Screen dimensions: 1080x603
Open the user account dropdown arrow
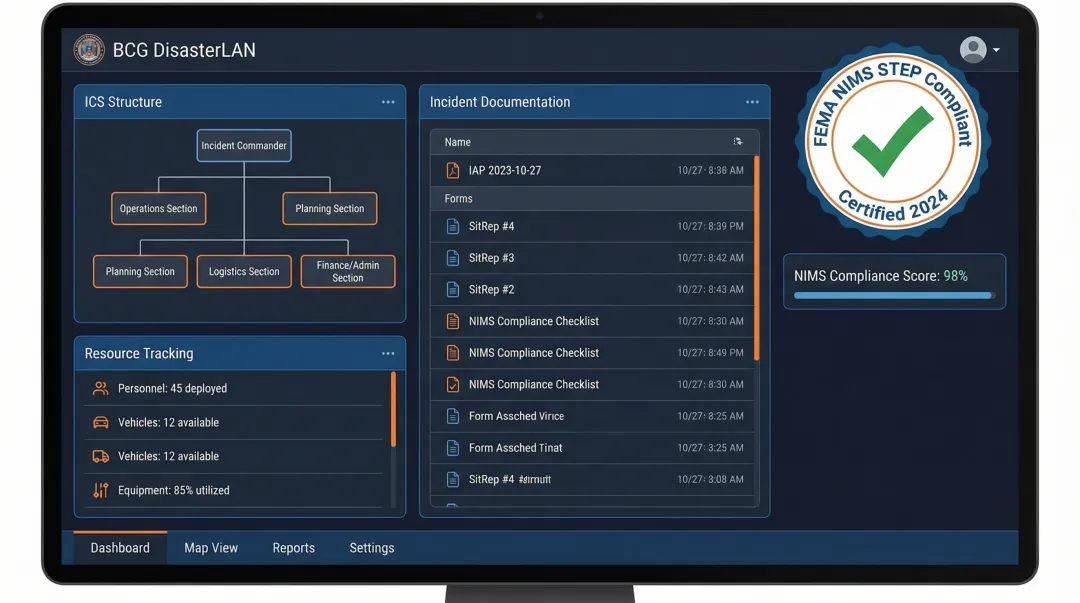point(996,50)
